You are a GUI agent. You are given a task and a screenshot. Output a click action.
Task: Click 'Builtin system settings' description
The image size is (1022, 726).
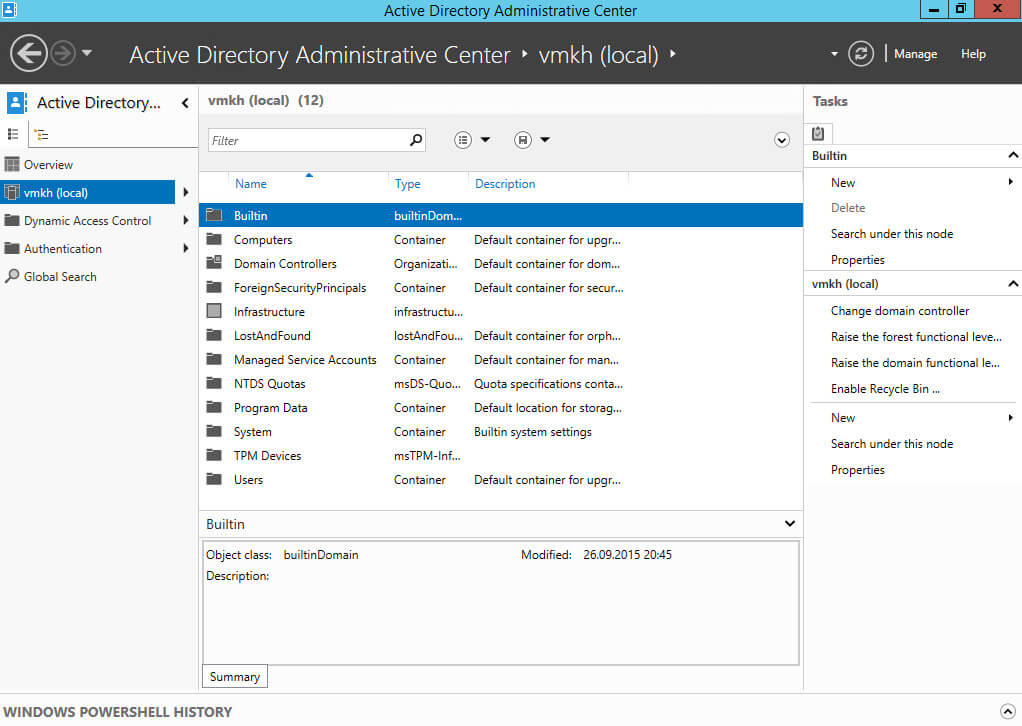point(533,432)
